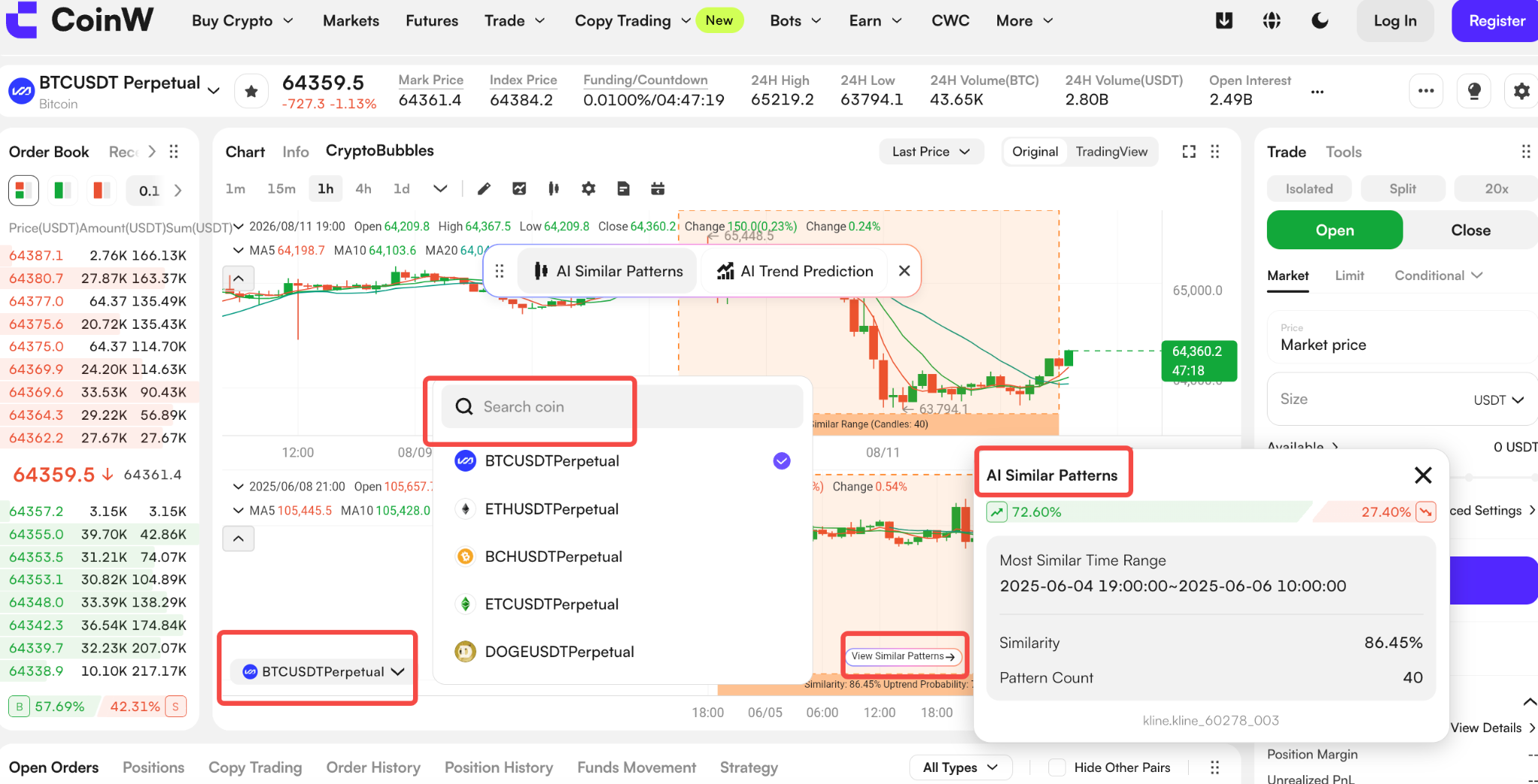The height and width of the screenshot is (784, 1538).
Task: Toggle dark mode moon icon
Action: (x=1319, y=21)
